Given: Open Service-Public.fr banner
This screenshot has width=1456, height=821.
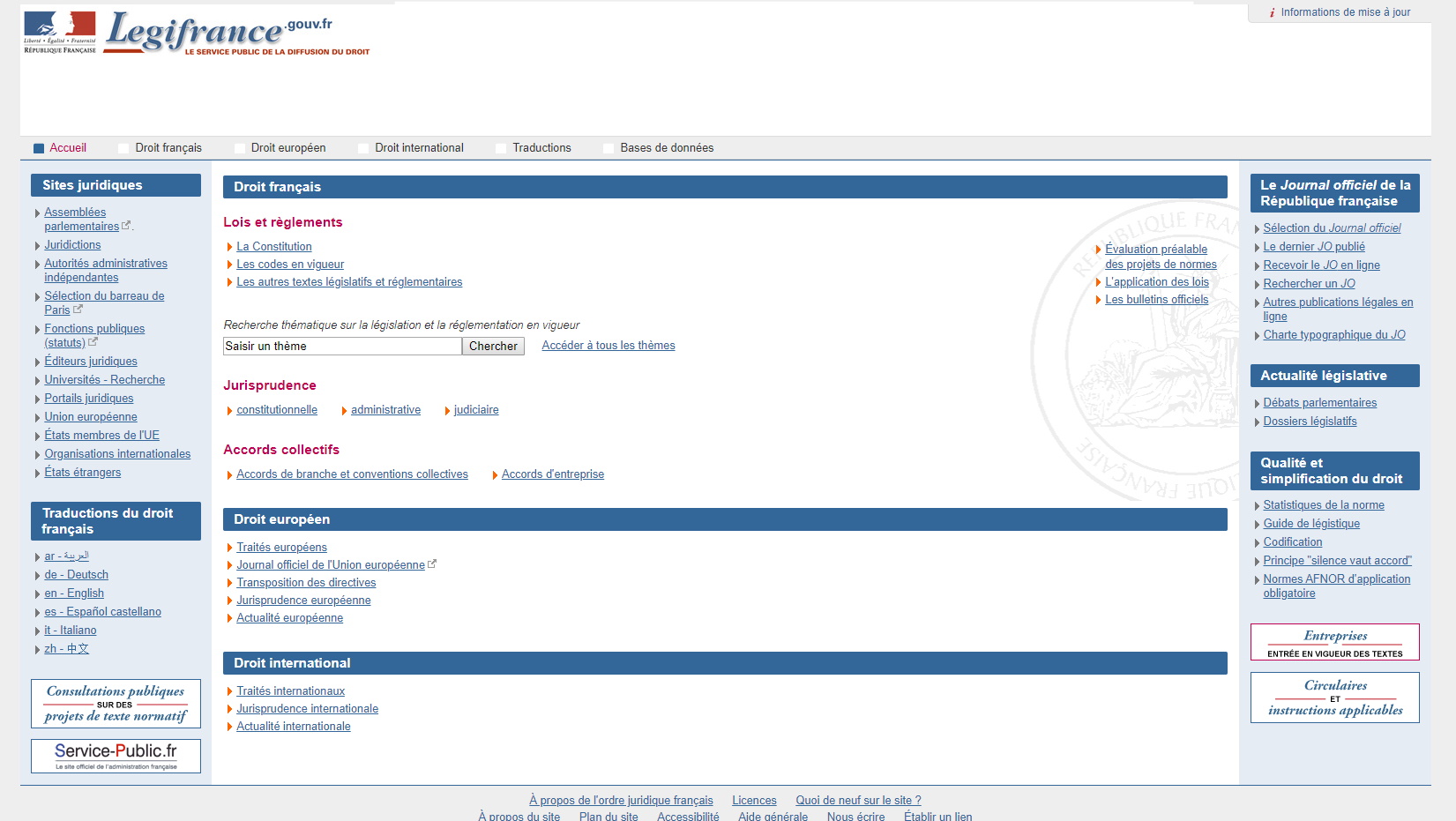Looking at the screenshot, I should [x=116, y=756].
